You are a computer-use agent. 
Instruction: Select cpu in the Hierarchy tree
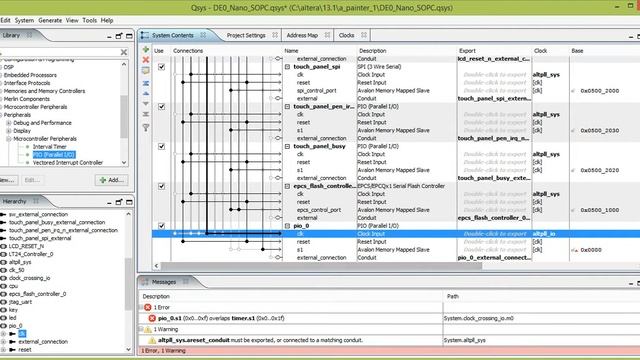pyautogui.click(x=13, y=286)
